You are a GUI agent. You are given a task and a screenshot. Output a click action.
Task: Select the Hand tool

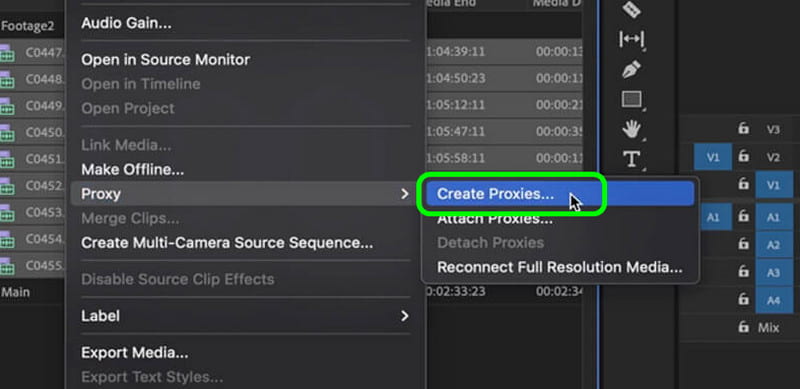[x=632, y=129]
